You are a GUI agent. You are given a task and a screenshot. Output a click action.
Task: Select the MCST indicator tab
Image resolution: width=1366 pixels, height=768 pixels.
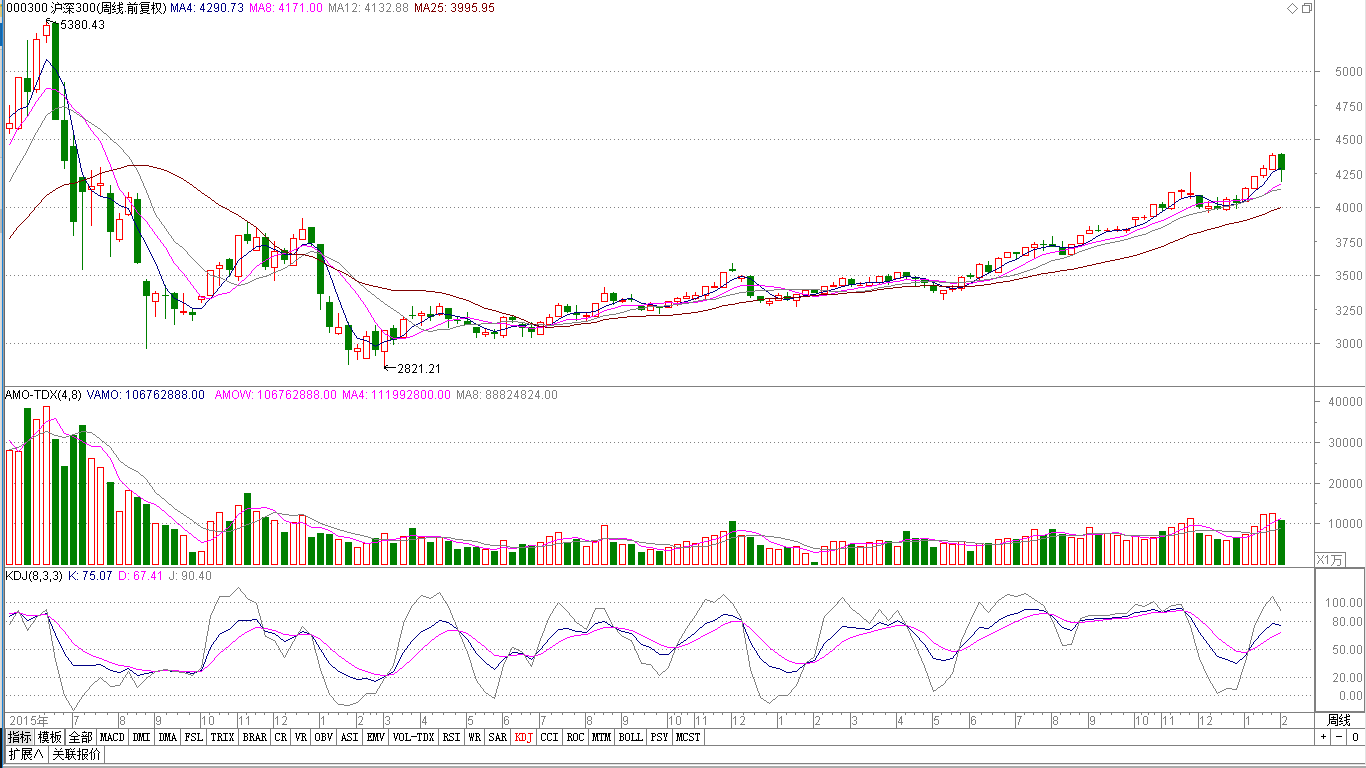[x=688, y=737]
